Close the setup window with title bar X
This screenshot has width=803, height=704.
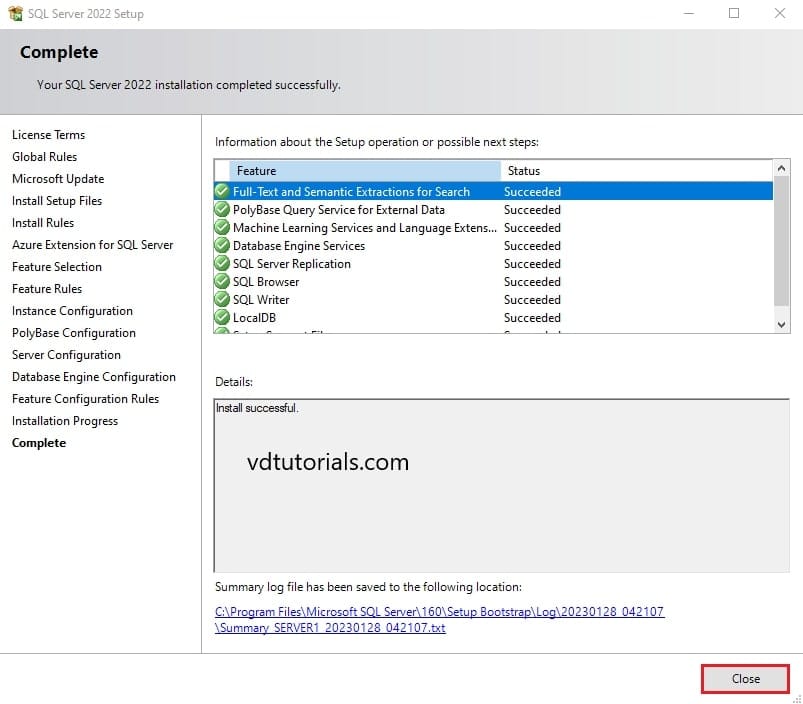point(779,13)
